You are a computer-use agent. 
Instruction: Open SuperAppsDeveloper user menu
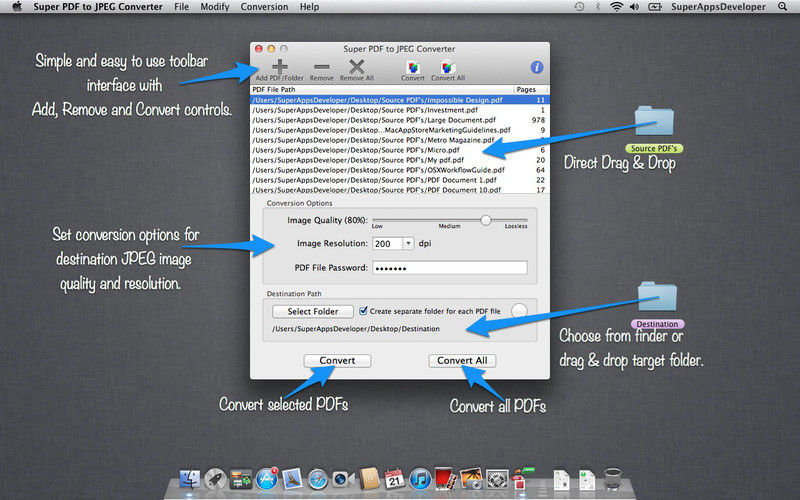pos(718,7)
